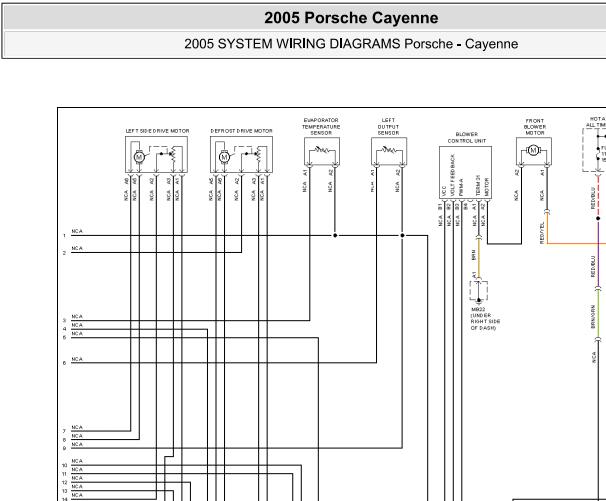Click the 'DEFROST DRIVE MOTOR' label
The height and width of the screenshot is (501, 606).
[x=242, y=131]
